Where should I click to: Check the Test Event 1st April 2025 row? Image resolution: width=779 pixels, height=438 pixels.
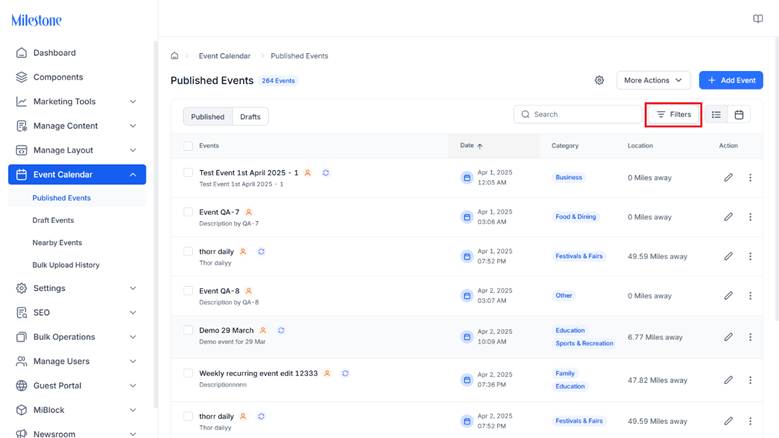click(x=188, y=172)
